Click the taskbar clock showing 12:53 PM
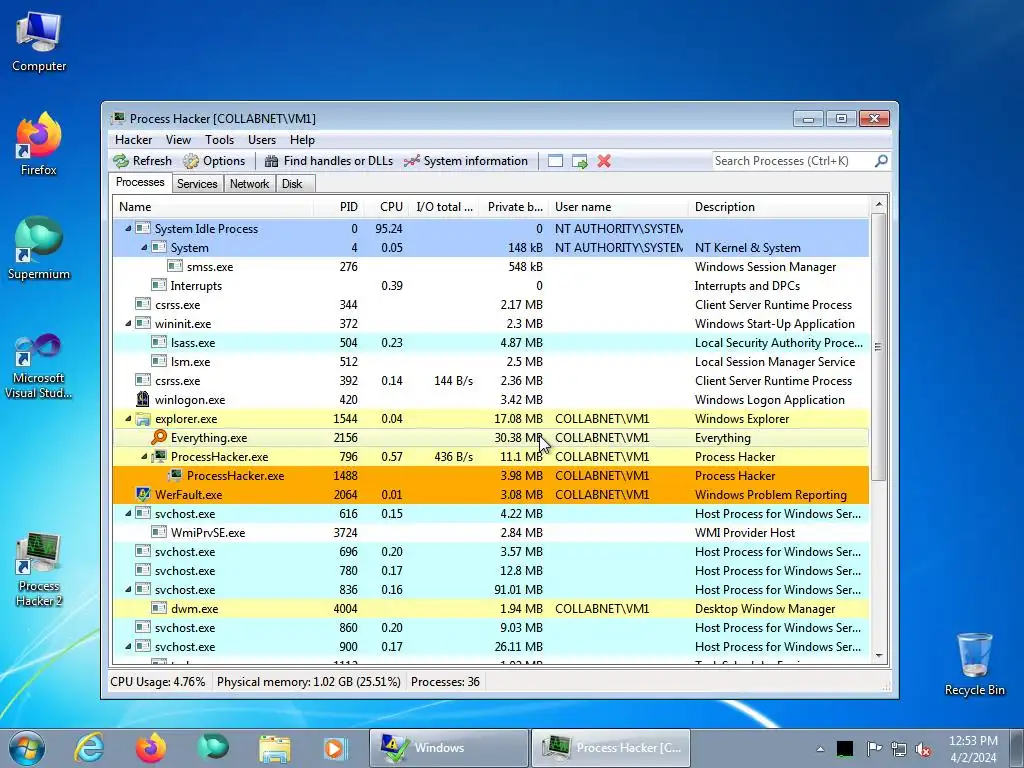Image resolution: width=1024 pixels, height=768 pixels. pos(973,748)
